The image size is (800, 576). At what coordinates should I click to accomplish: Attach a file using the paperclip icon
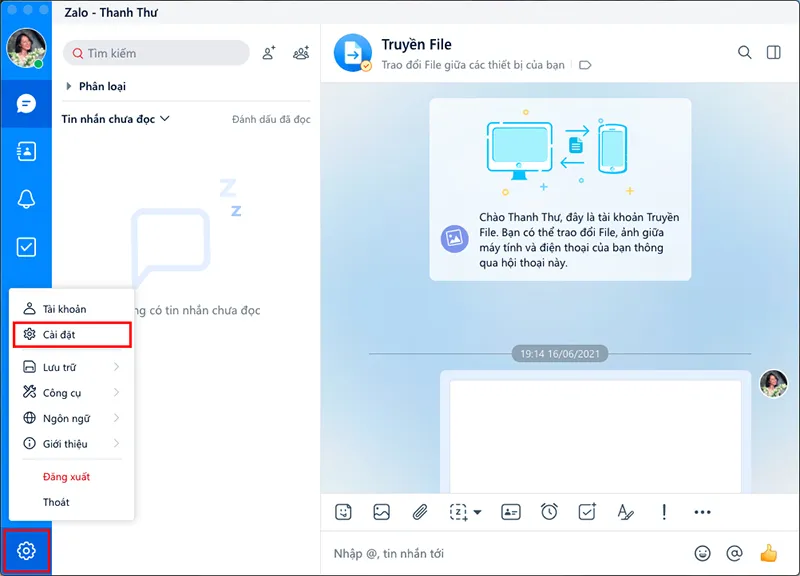[x=420, y=512]
